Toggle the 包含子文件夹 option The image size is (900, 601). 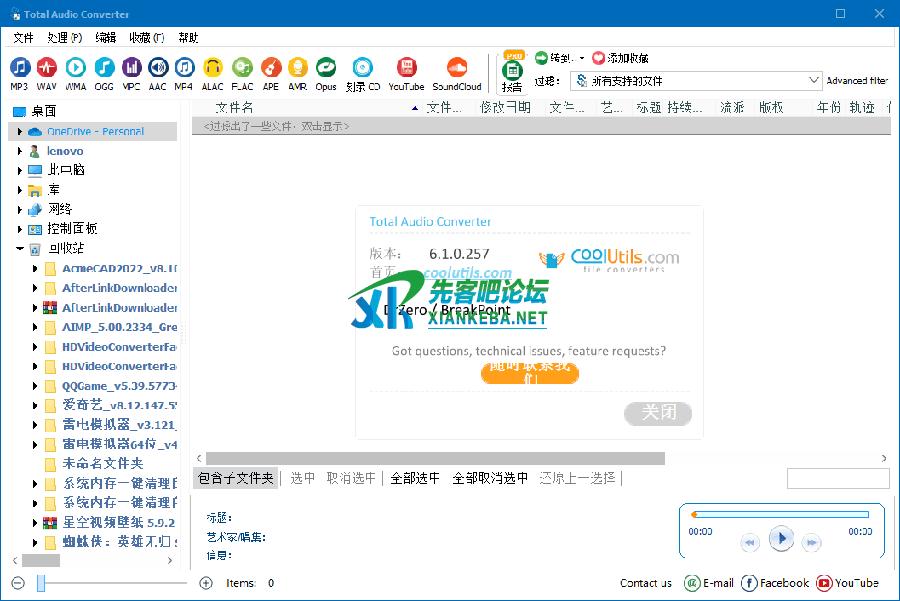(x=235, y=478)
